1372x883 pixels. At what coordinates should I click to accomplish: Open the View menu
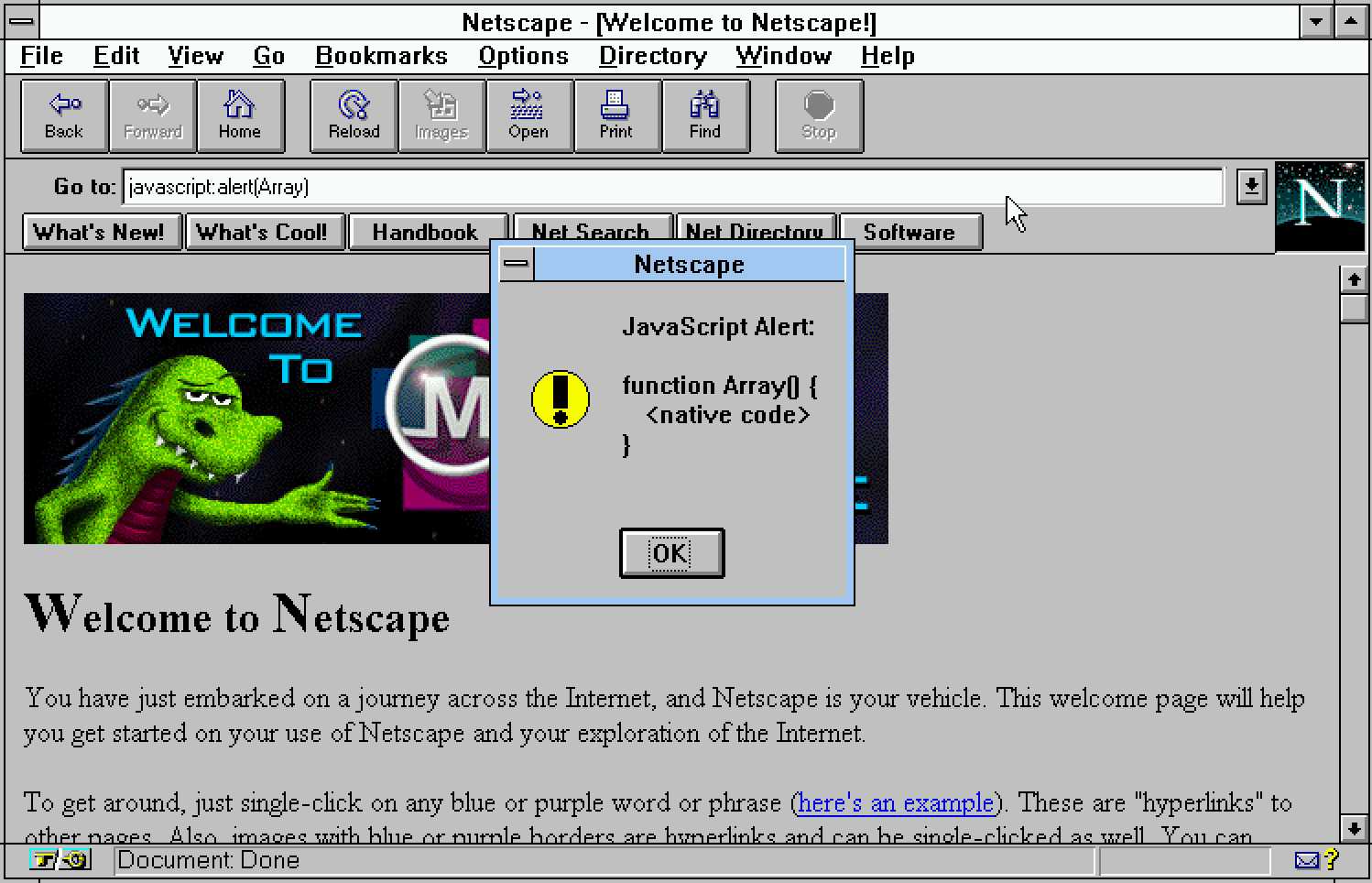point(195,56)
